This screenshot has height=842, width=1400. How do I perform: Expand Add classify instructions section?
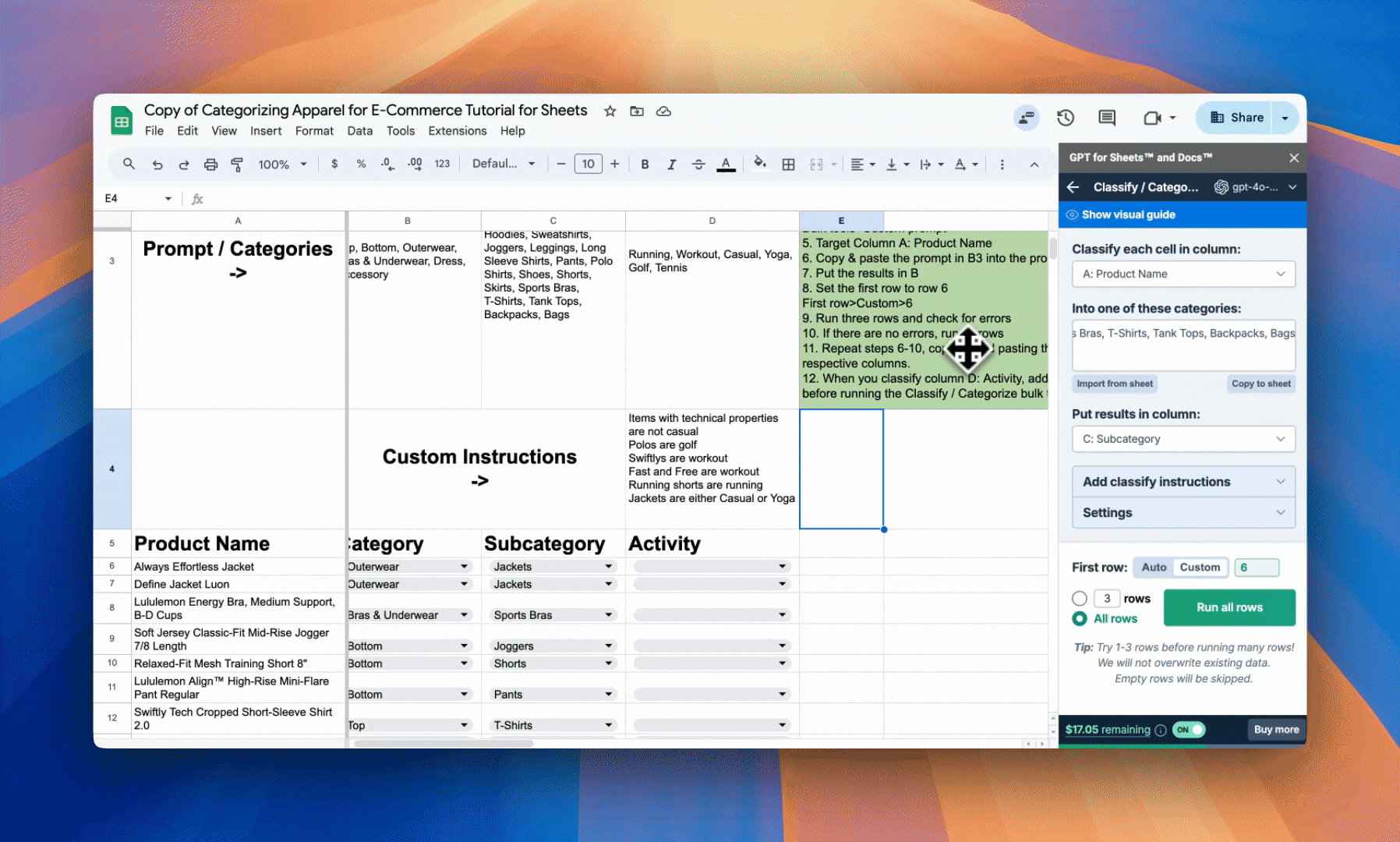(x=1183, y=482)
